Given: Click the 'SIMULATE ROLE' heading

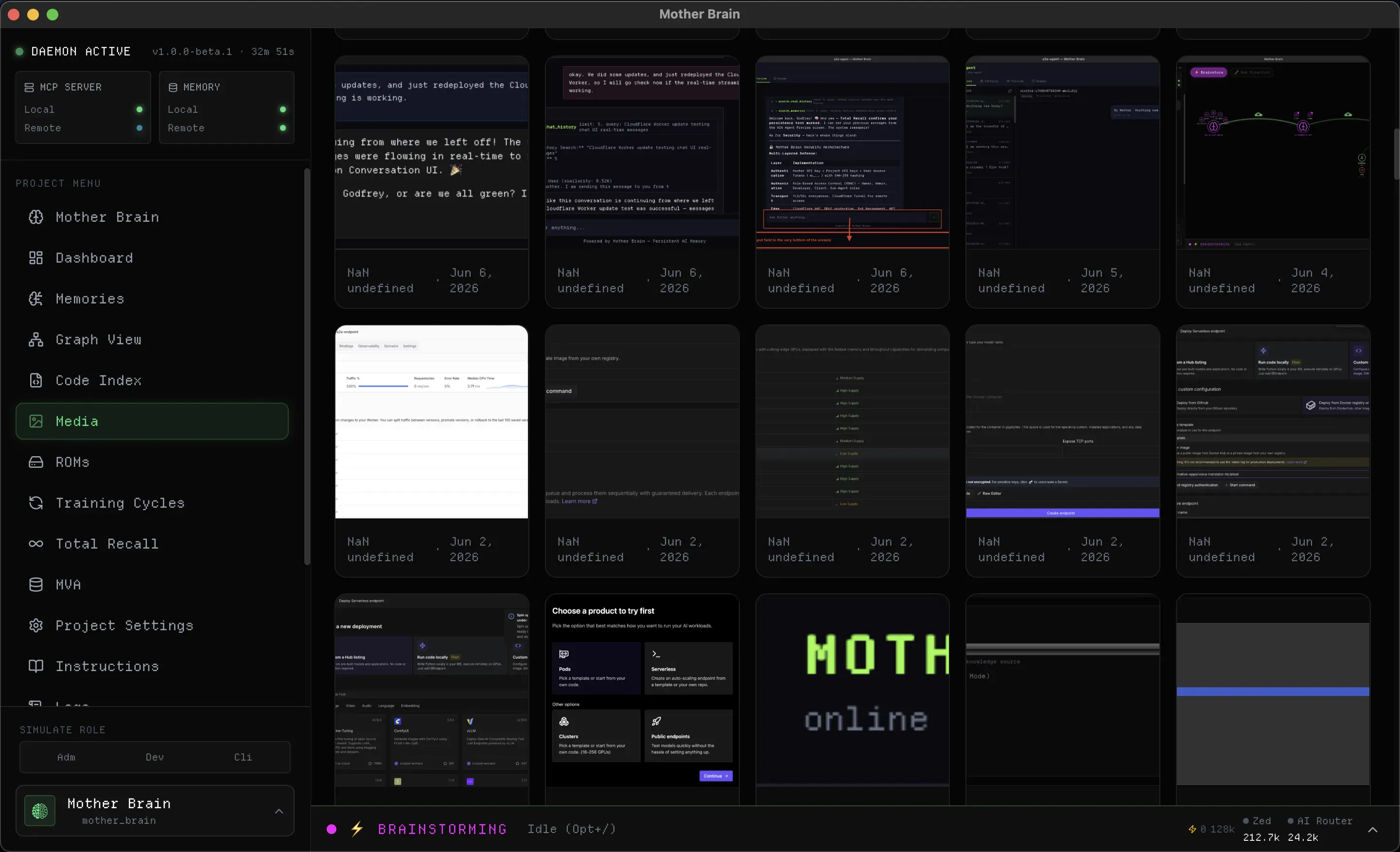Looking at the screenshot, I should [x=63, y=730].
